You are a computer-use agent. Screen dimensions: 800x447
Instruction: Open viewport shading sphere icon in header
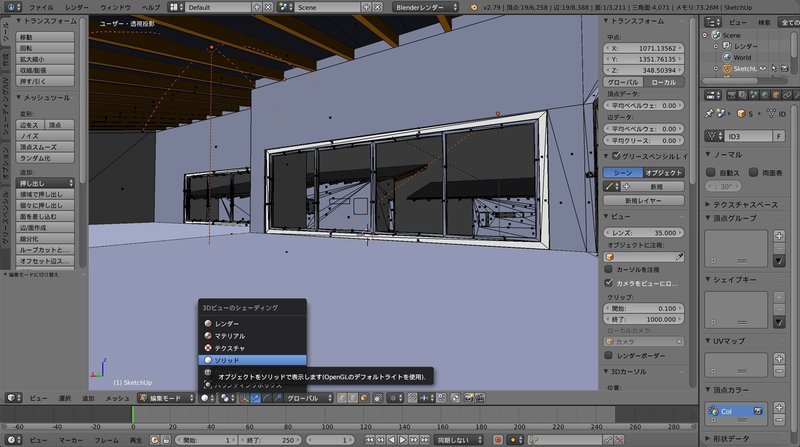(x=205, y=398)
